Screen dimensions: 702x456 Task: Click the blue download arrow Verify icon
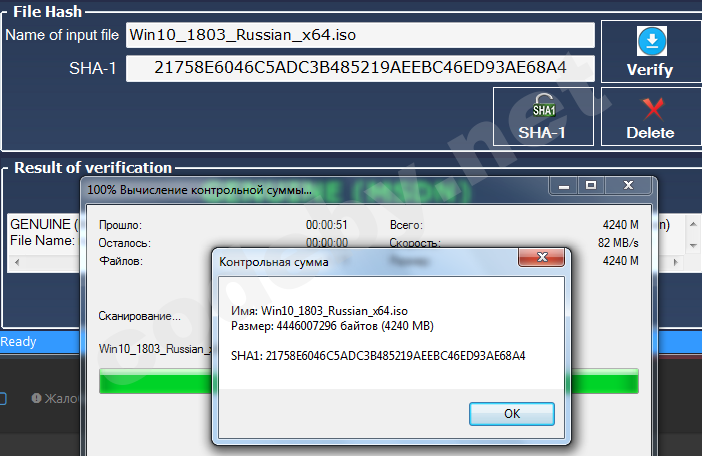pyautogui.click(x=651, y=41)
